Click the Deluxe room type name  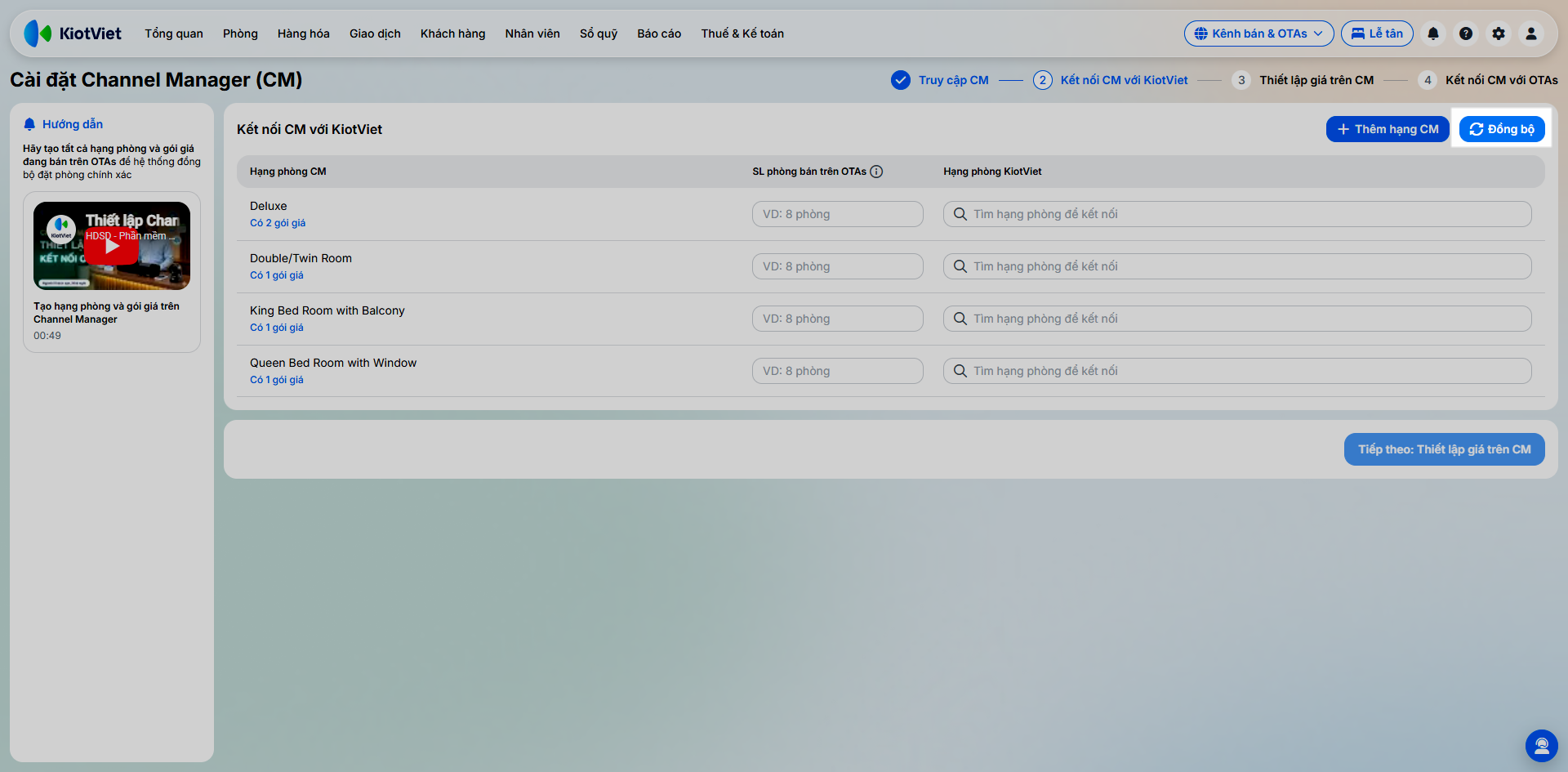[x=269, y=206]
